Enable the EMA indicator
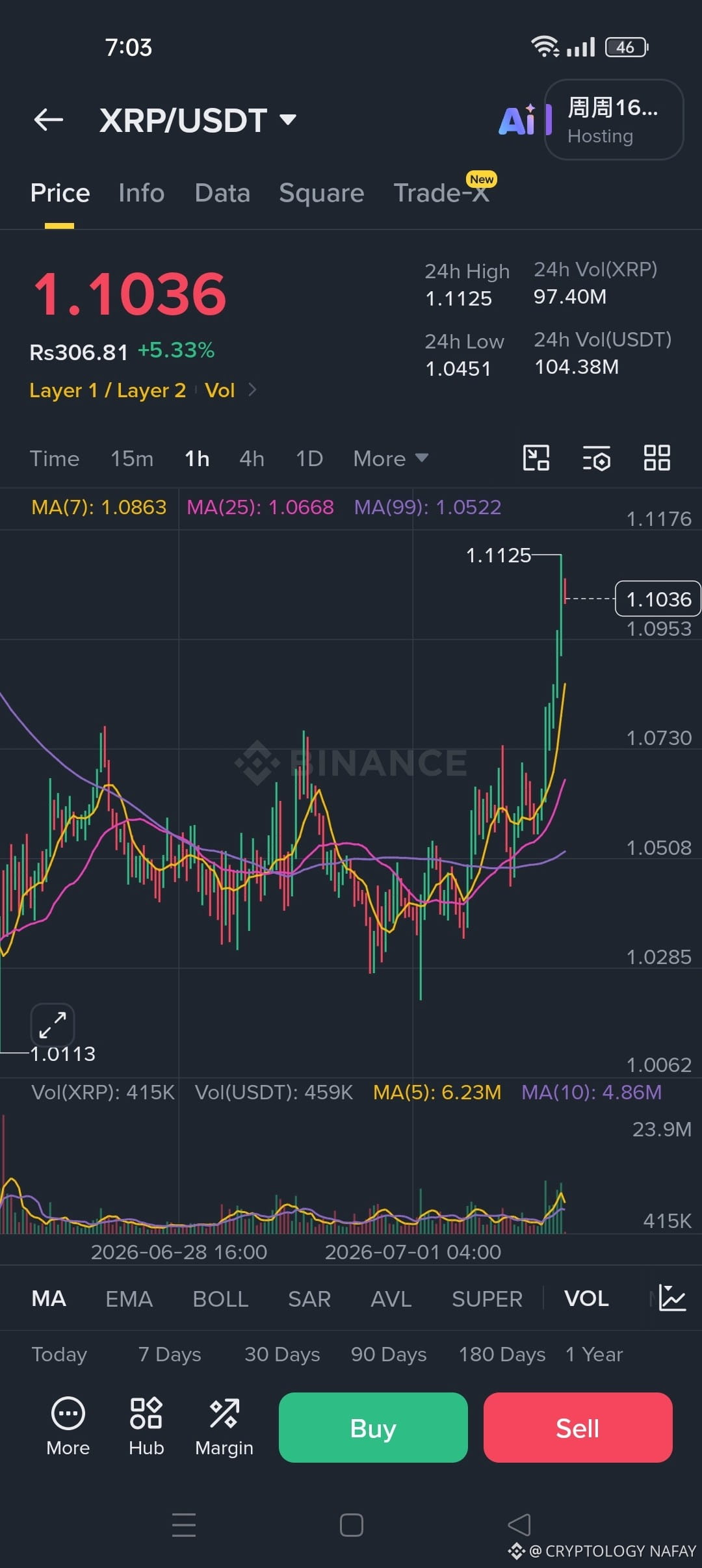Viewport: 702px width, 1568px height. click(x=129, y=1299)
